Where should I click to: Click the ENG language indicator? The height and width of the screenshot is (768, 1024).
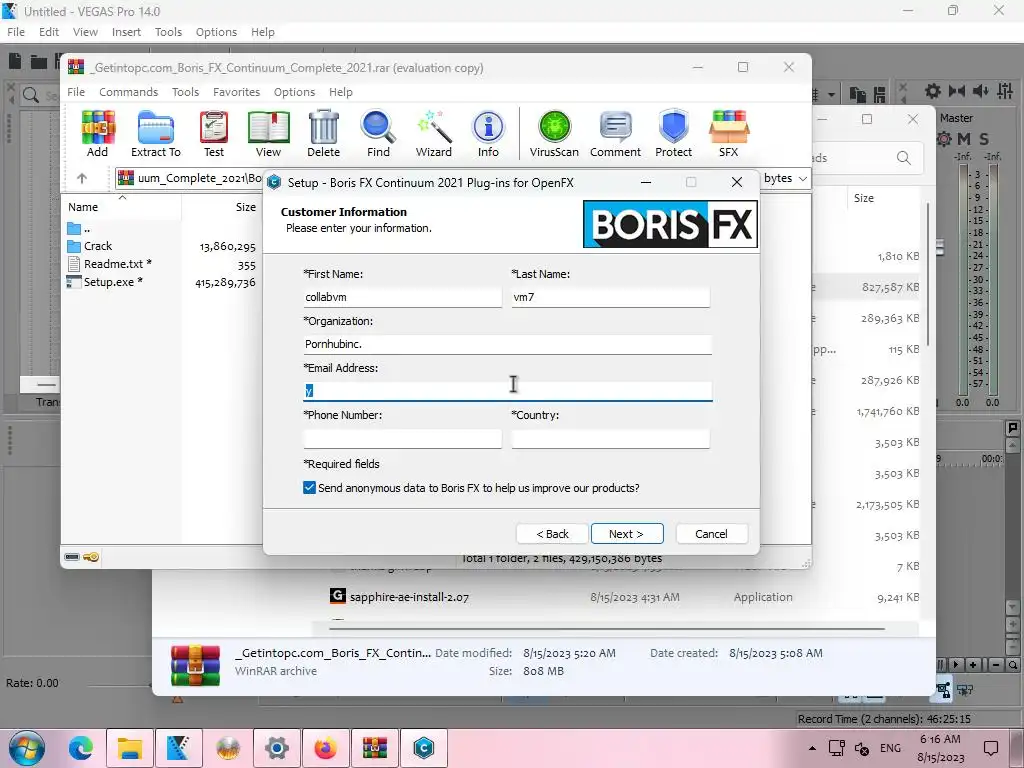(x=890, y=748)
